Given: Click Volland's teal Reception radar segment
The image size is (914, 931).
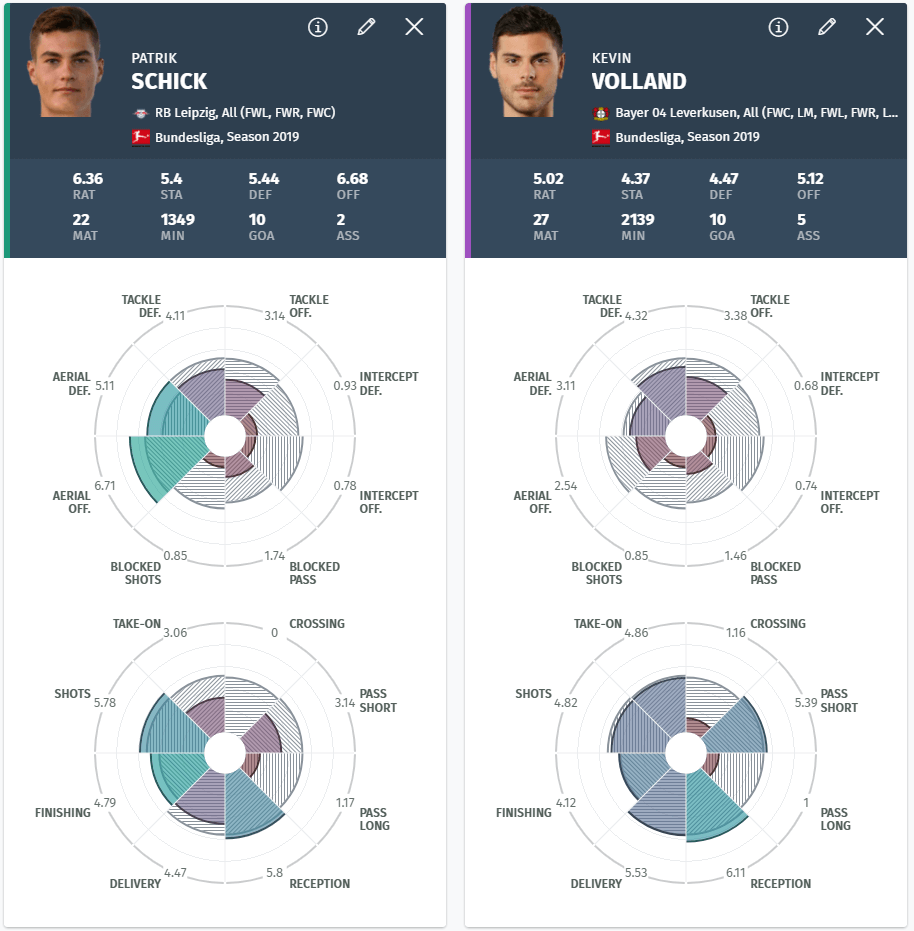Looking at the screenshot, I should coord(716,805).
